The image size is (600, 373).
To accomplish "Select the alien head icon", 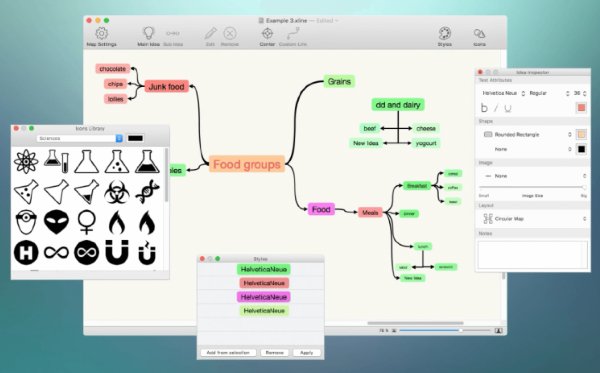I will [x=56, y=222].
